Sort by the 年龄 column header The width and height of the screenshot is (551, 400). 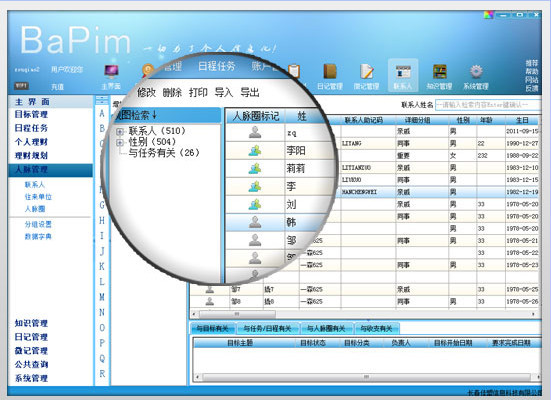point(486,120)
